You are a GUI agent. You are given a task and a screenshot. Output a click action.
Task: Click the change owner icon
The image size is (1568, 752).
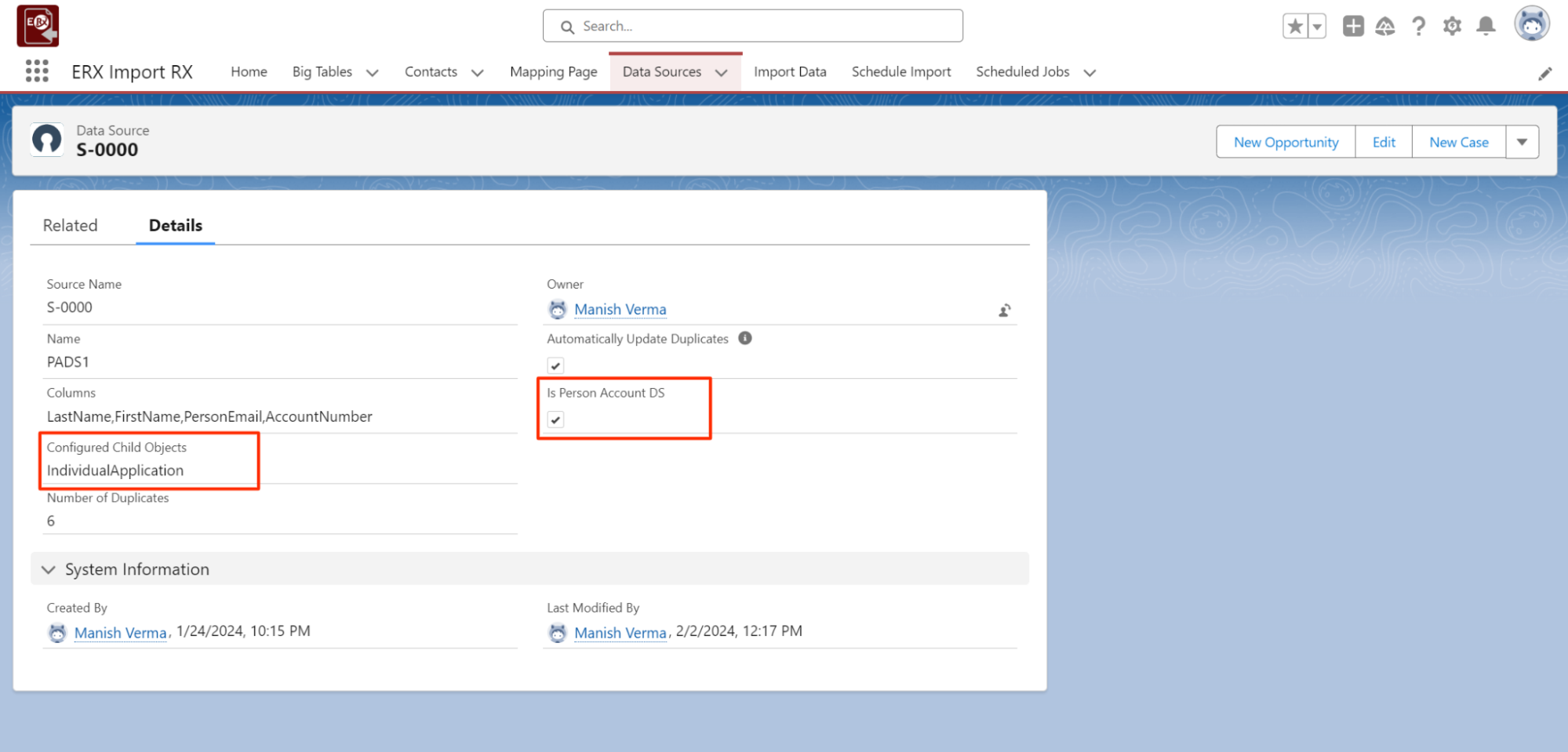click(1004, 311)
